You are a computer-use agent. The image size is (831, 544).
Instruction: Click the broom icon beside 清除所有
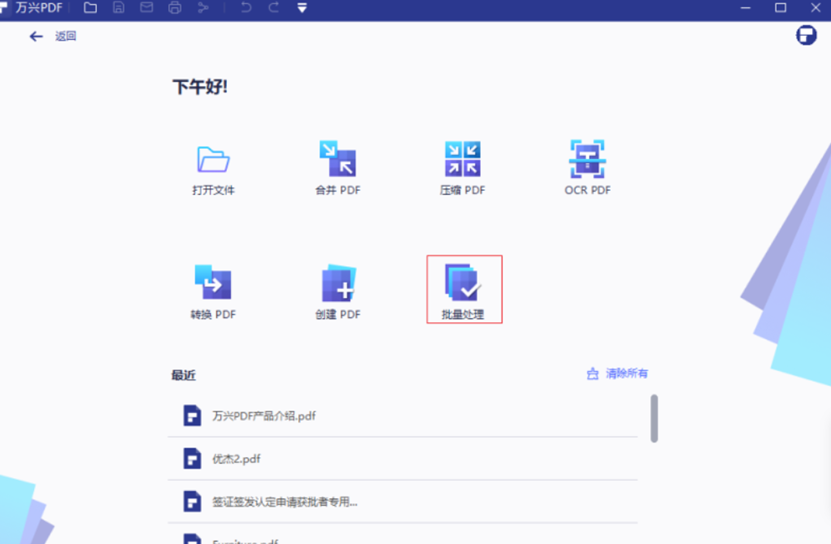[593, 374]
